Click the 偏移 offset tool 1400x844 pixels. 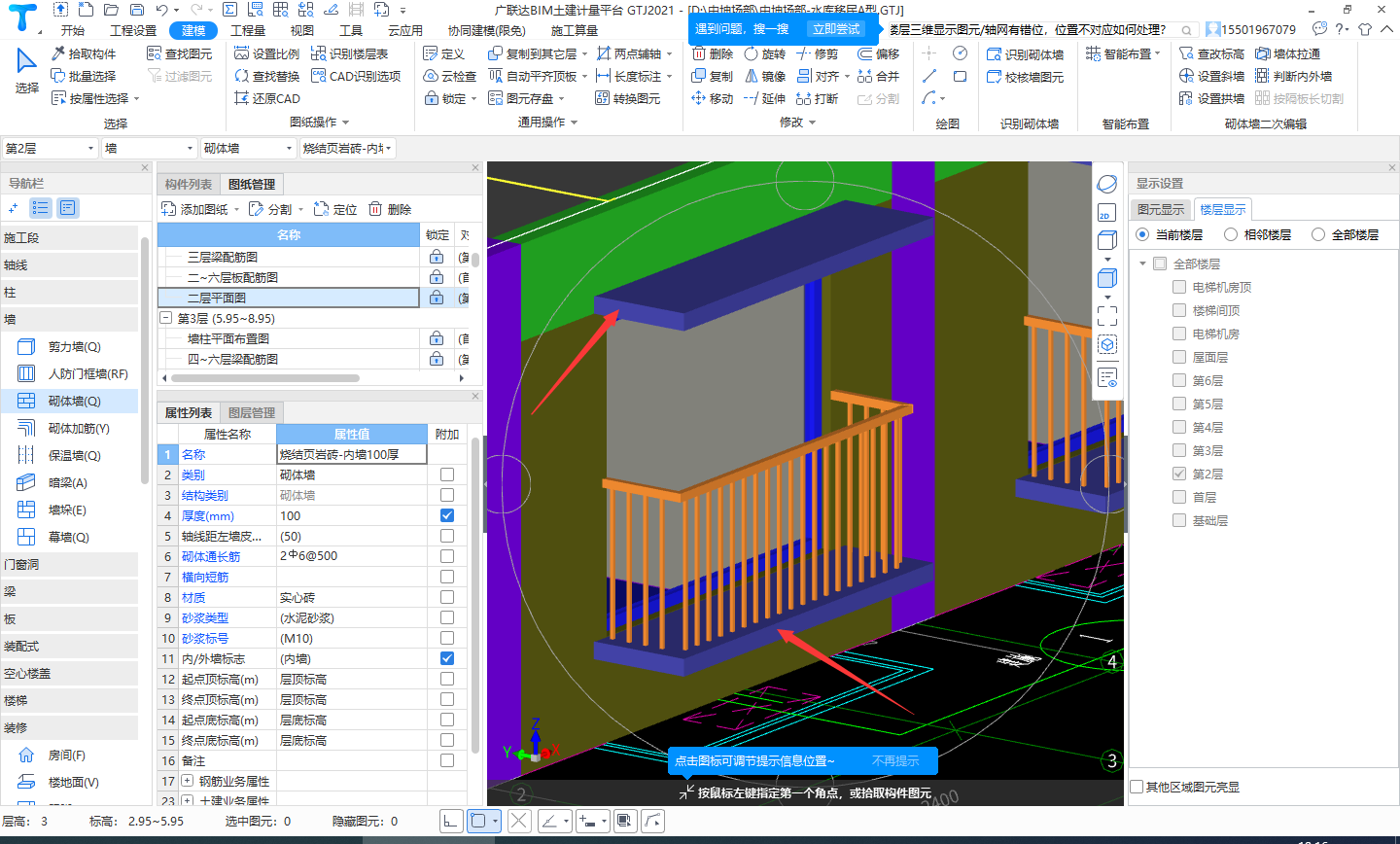click(x=879, y=53)
